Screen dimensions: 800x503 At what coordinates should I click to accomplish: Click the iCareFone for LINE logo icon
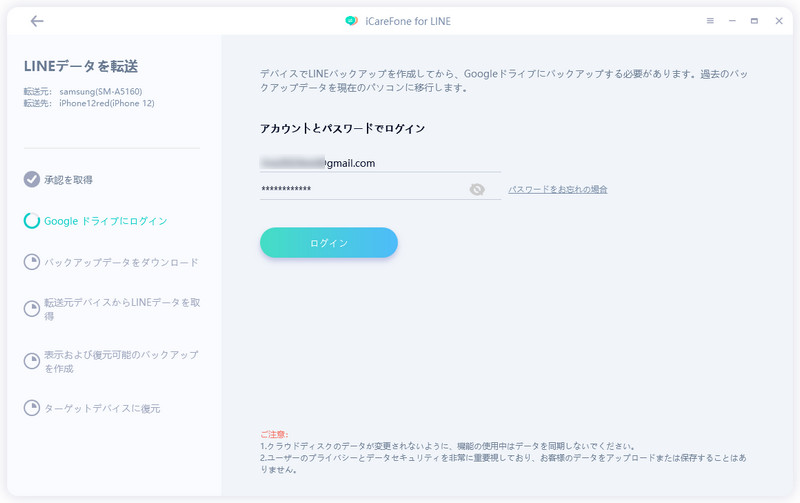[x=351, y=21]
